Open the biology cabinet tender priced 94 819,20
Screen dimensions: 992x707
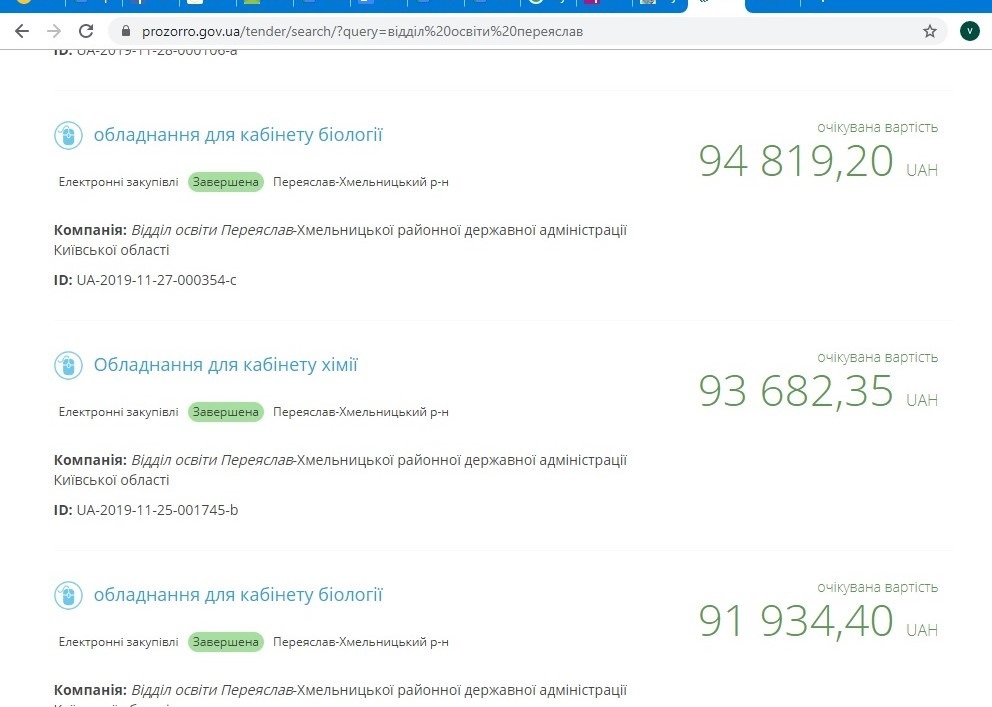(x=238, y=135)
